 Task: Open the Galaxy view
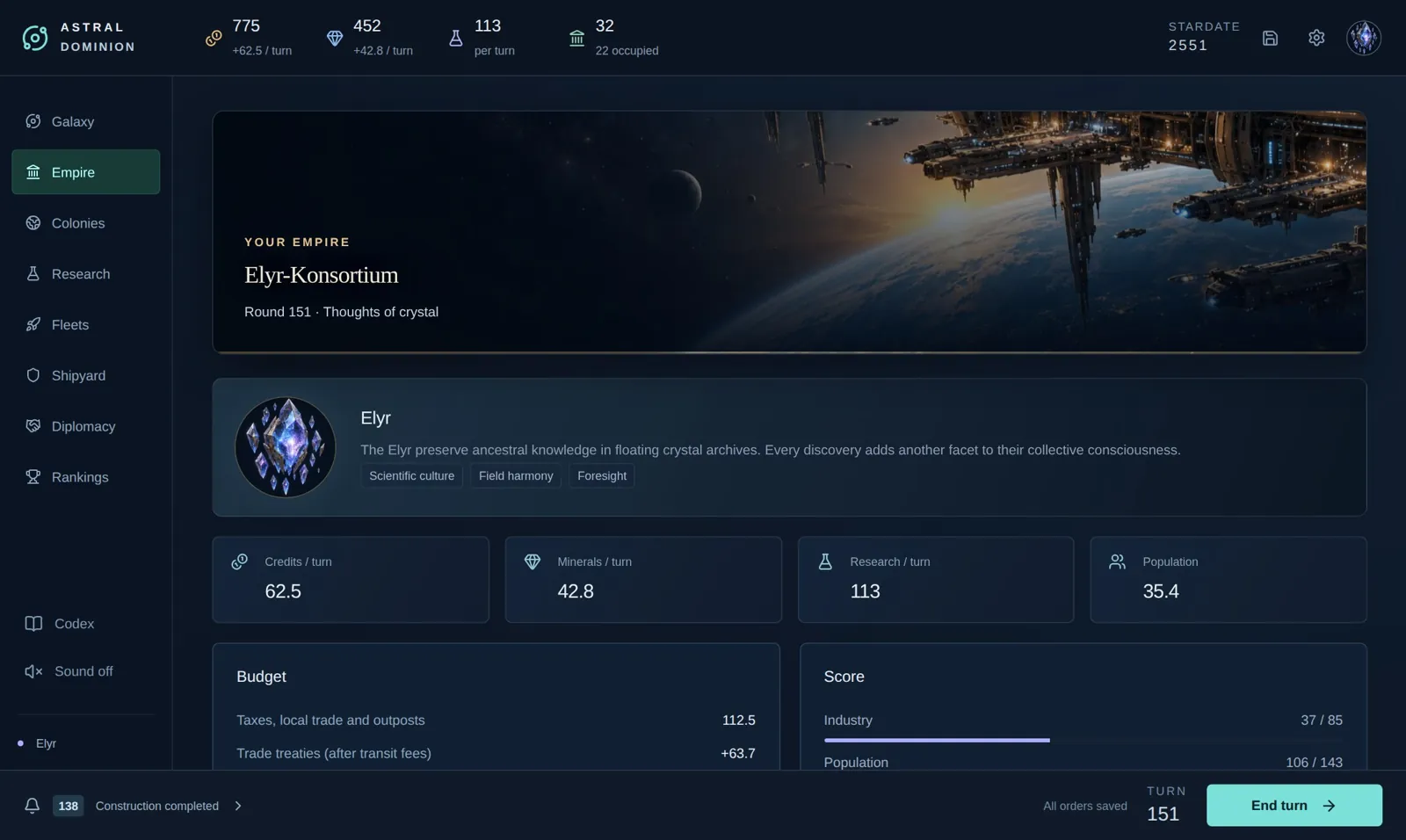coord(85,121)
